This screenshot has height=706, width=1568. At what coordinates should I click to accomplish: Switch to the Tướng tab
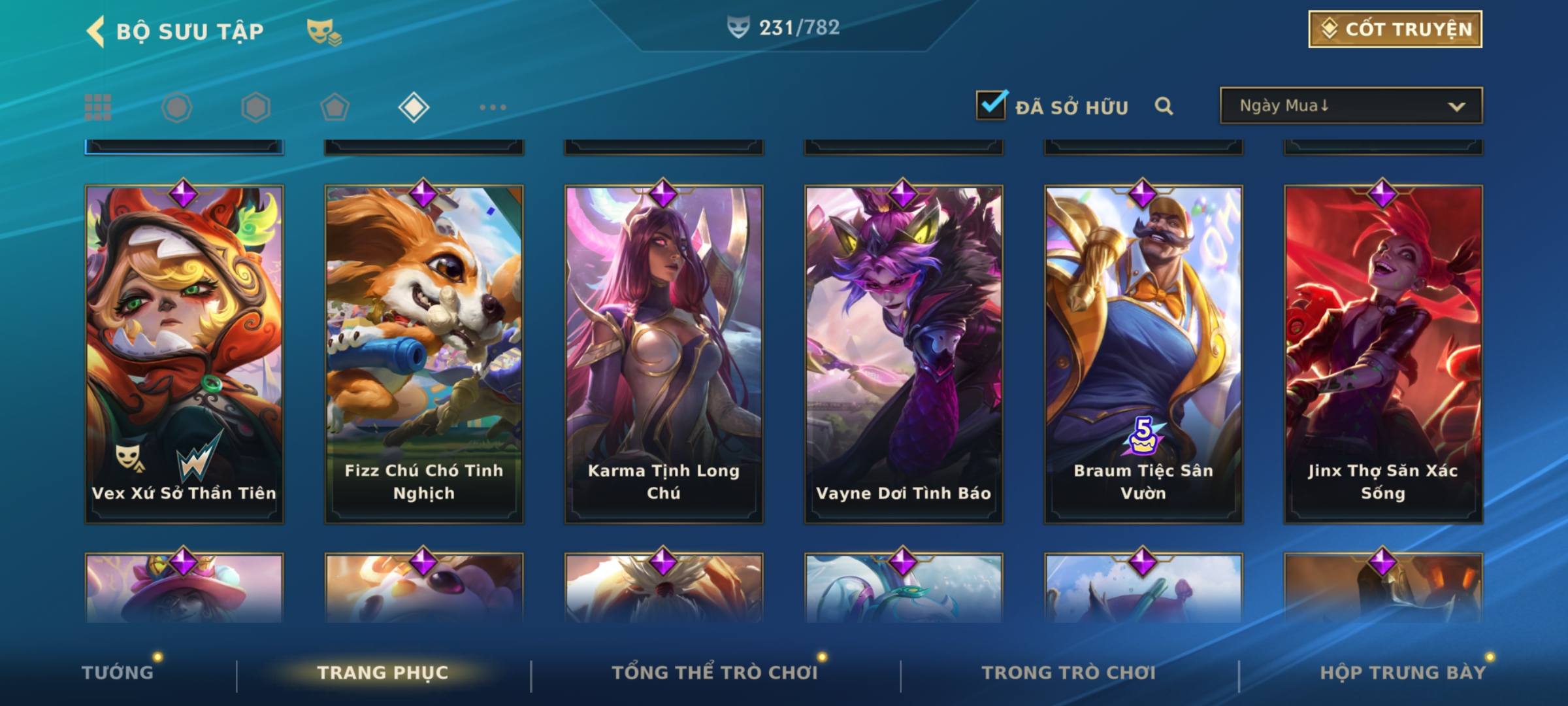click(x=118, y=673)
